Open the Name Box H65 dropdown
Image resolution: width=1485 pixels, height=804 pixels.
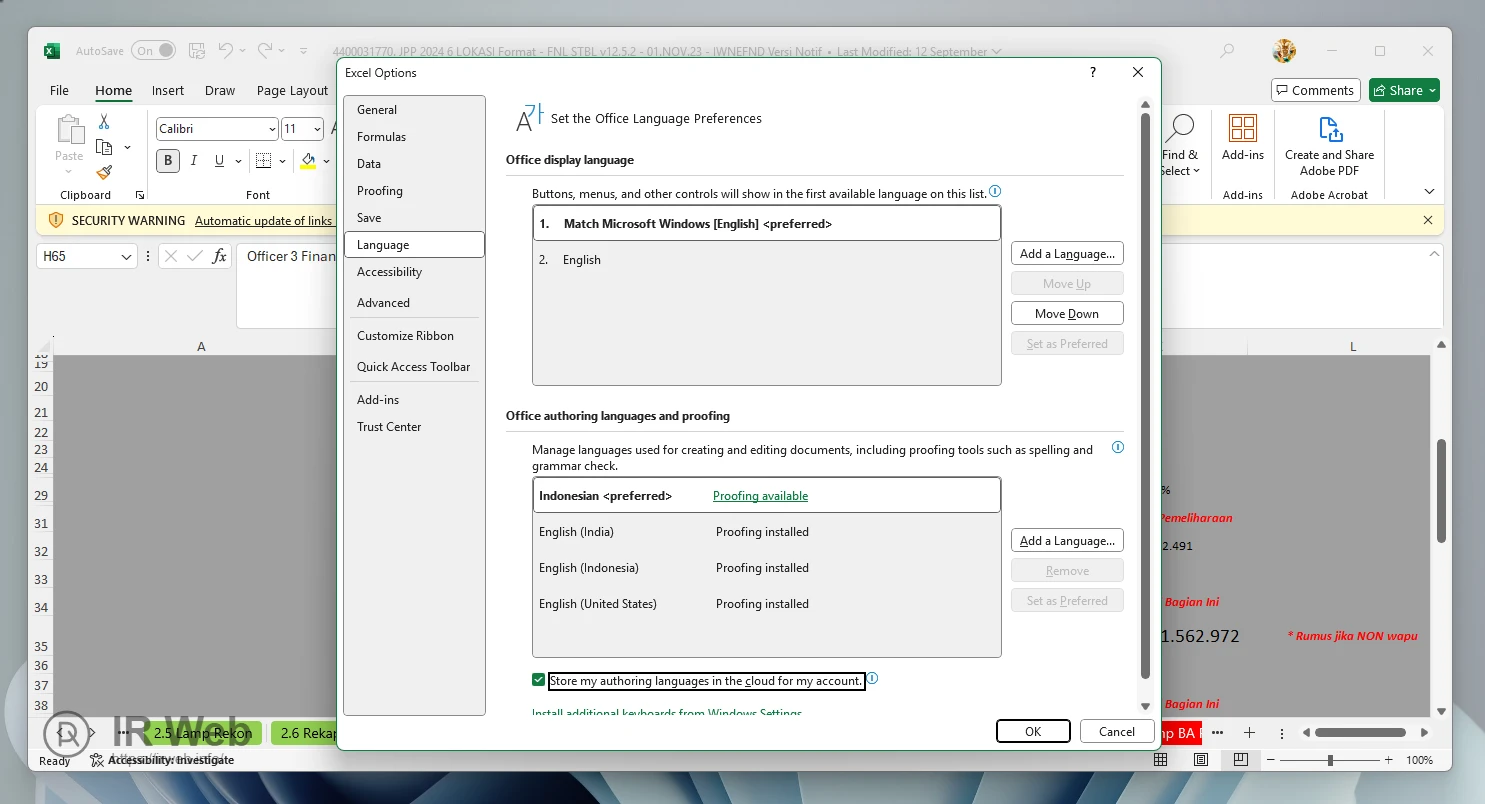coord(126,257)
